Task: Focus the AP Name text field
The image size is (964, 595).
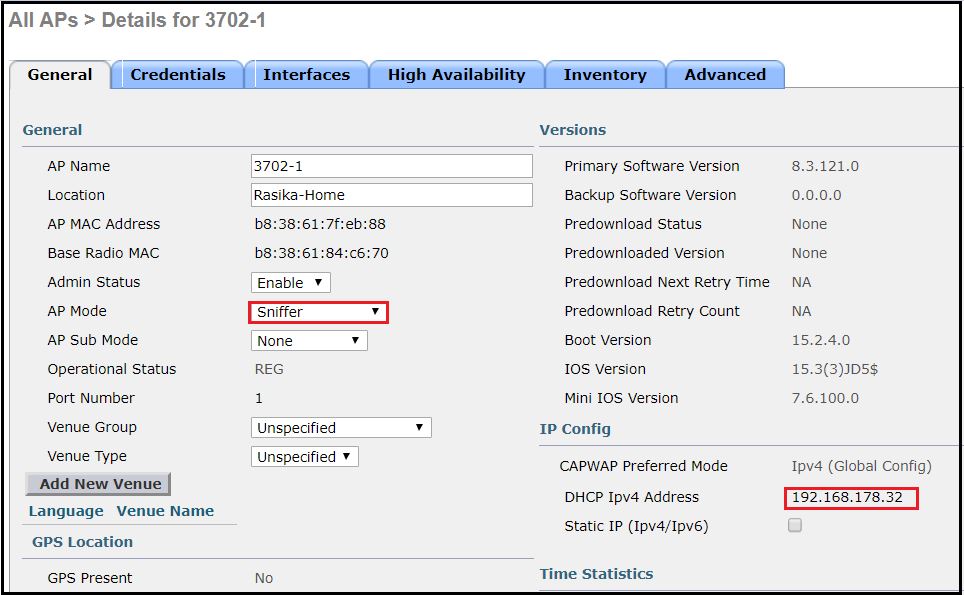Action: pyautogui.click(x=391, y=166)
